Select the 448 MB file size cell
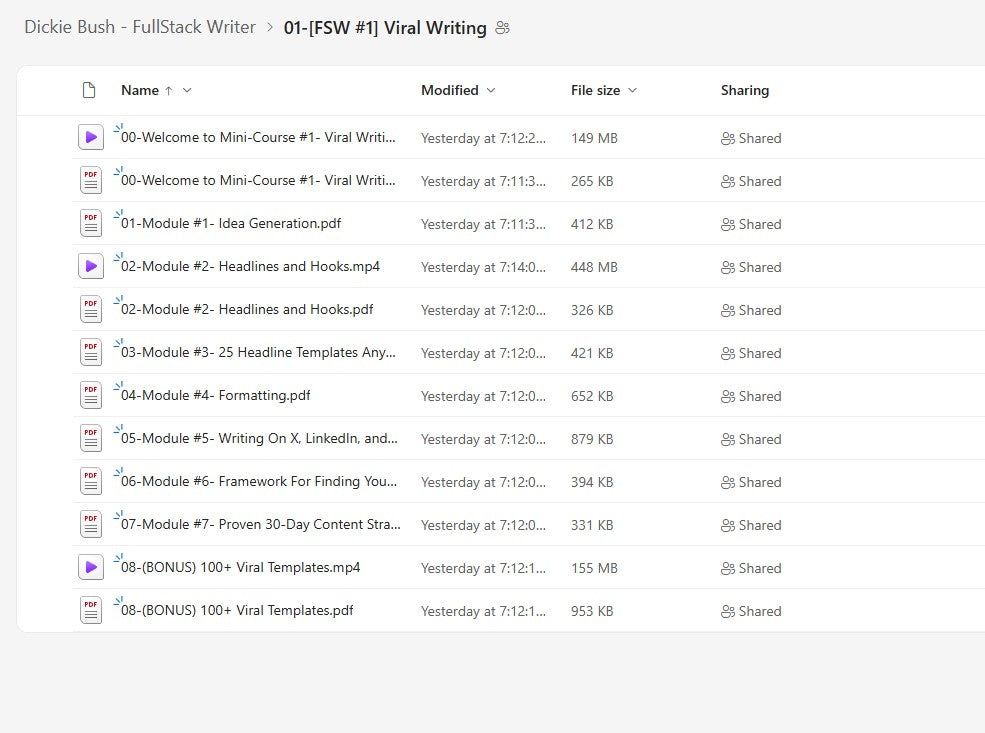Image resolution: width=985 pixels, height=733 pixels. (x=594, y=268)
